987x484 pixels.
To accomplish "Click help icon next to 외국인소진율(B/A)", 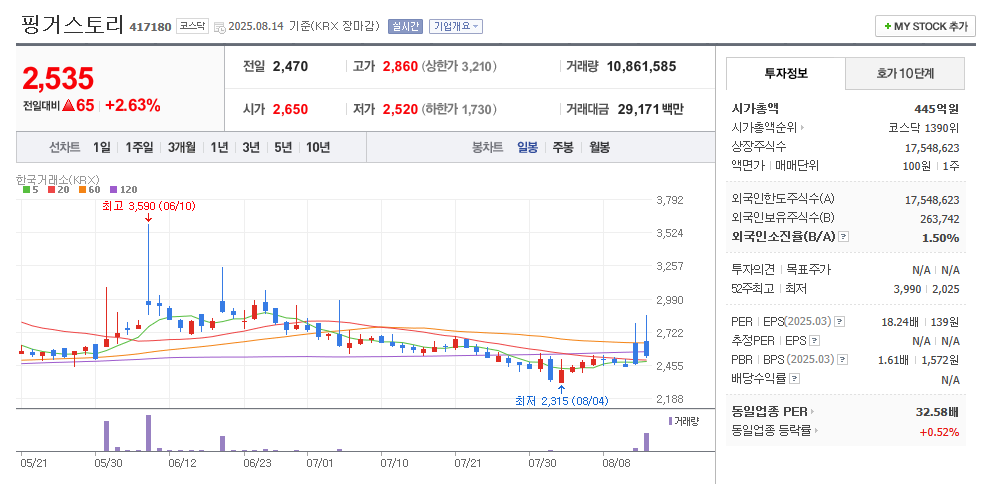I will [844, 237].
